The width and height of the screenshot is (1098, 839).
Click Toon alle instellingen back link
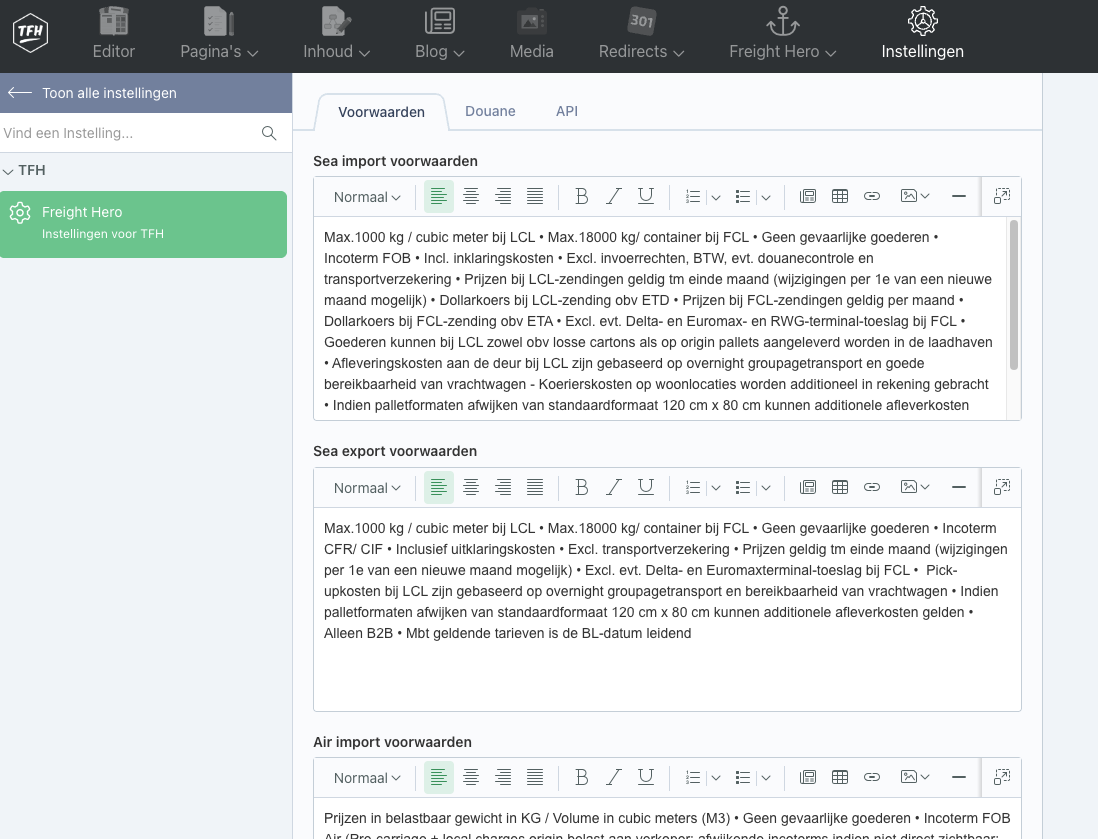point(92,93)
